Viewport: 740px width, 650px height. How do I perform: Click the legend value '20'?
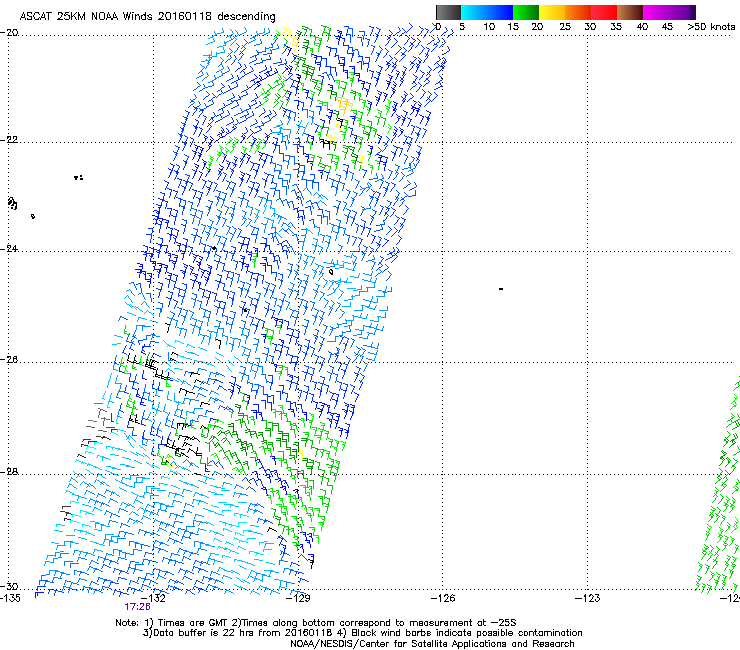pyautogui.click(x=537, y=27)
